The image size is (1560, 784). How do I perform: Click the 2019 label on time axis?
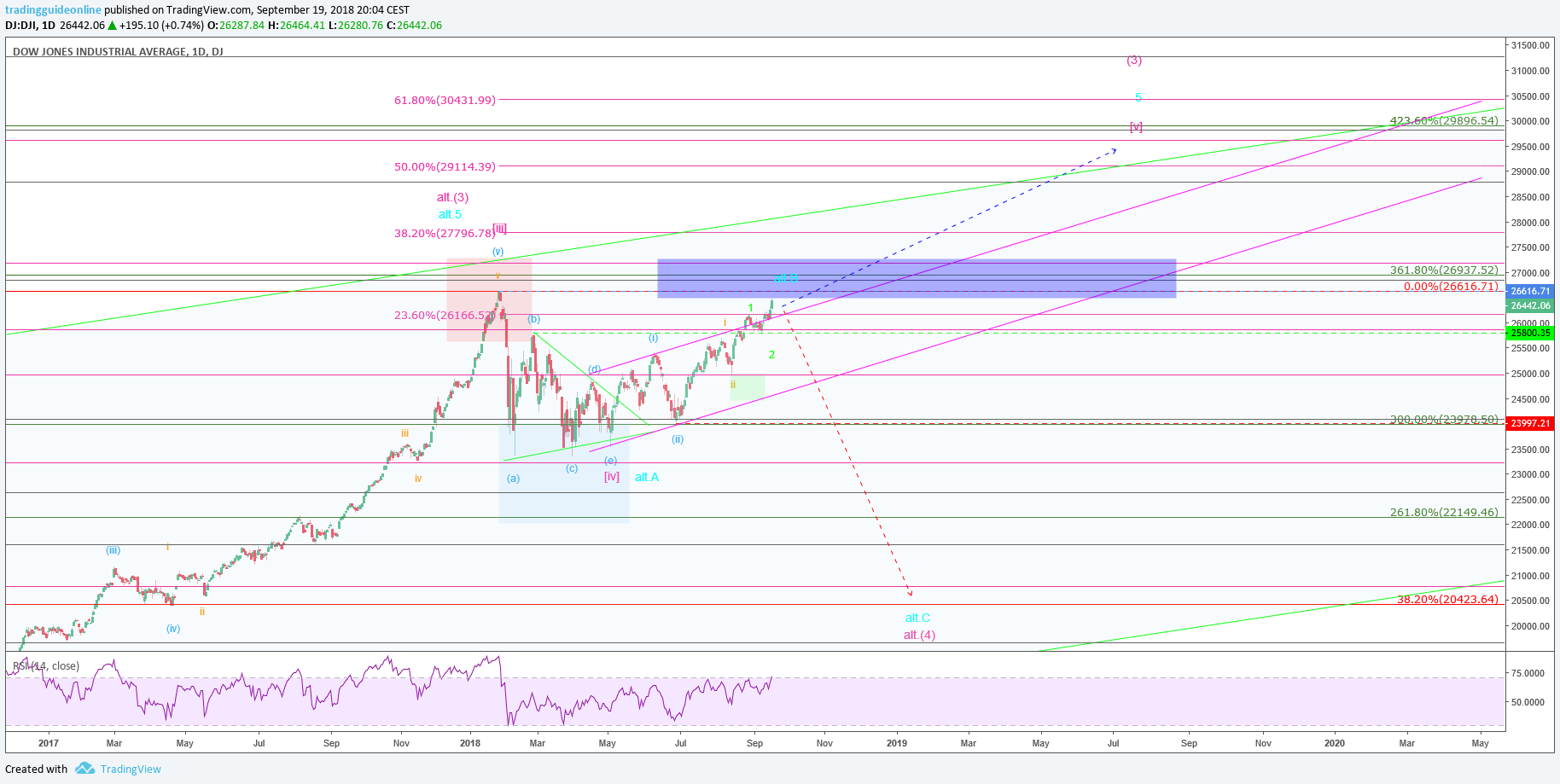[x=897, y=743]
